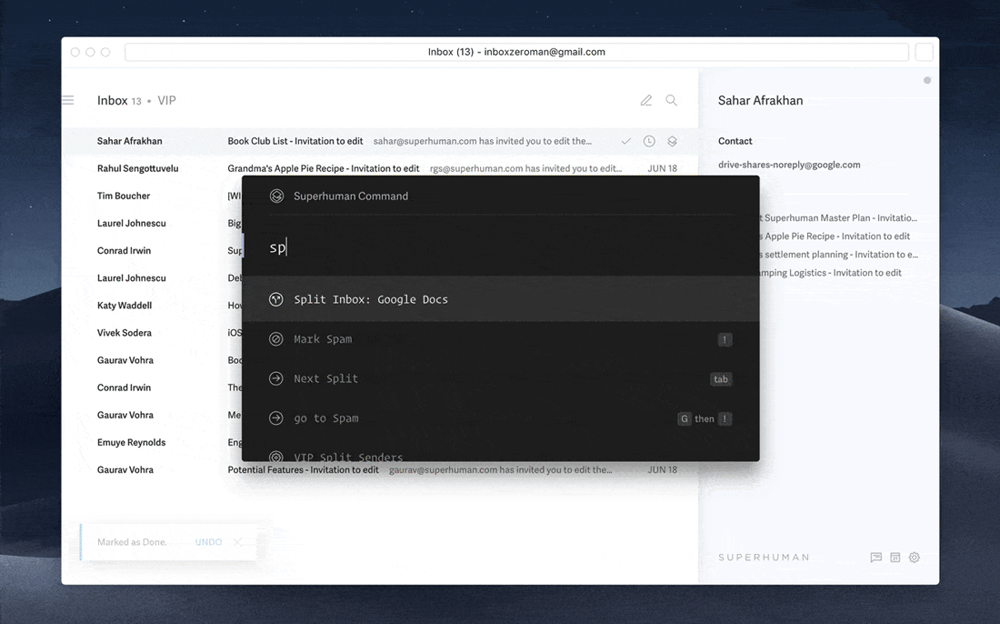Click the G key badge on go to Spam
This screenshot has width=1000, height=624.
pos(684,419)
